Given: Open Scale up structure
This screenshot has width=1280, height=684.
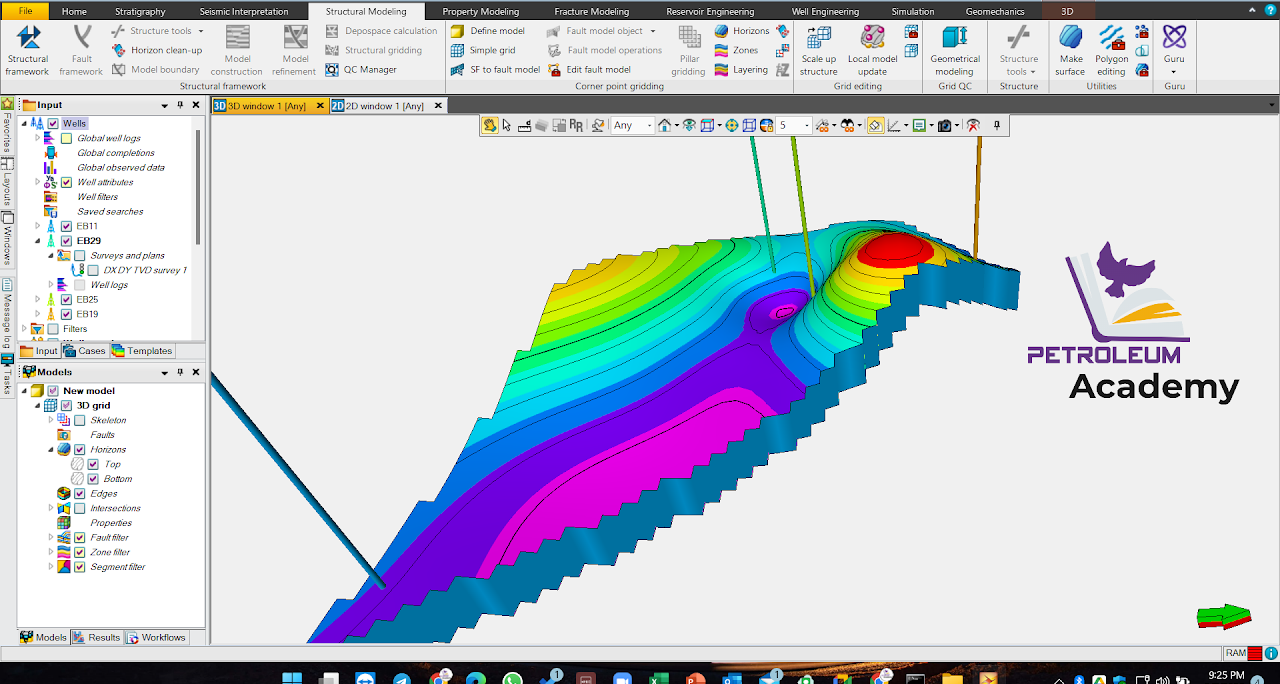Looking at the screenshot, I should click(819, 50).
